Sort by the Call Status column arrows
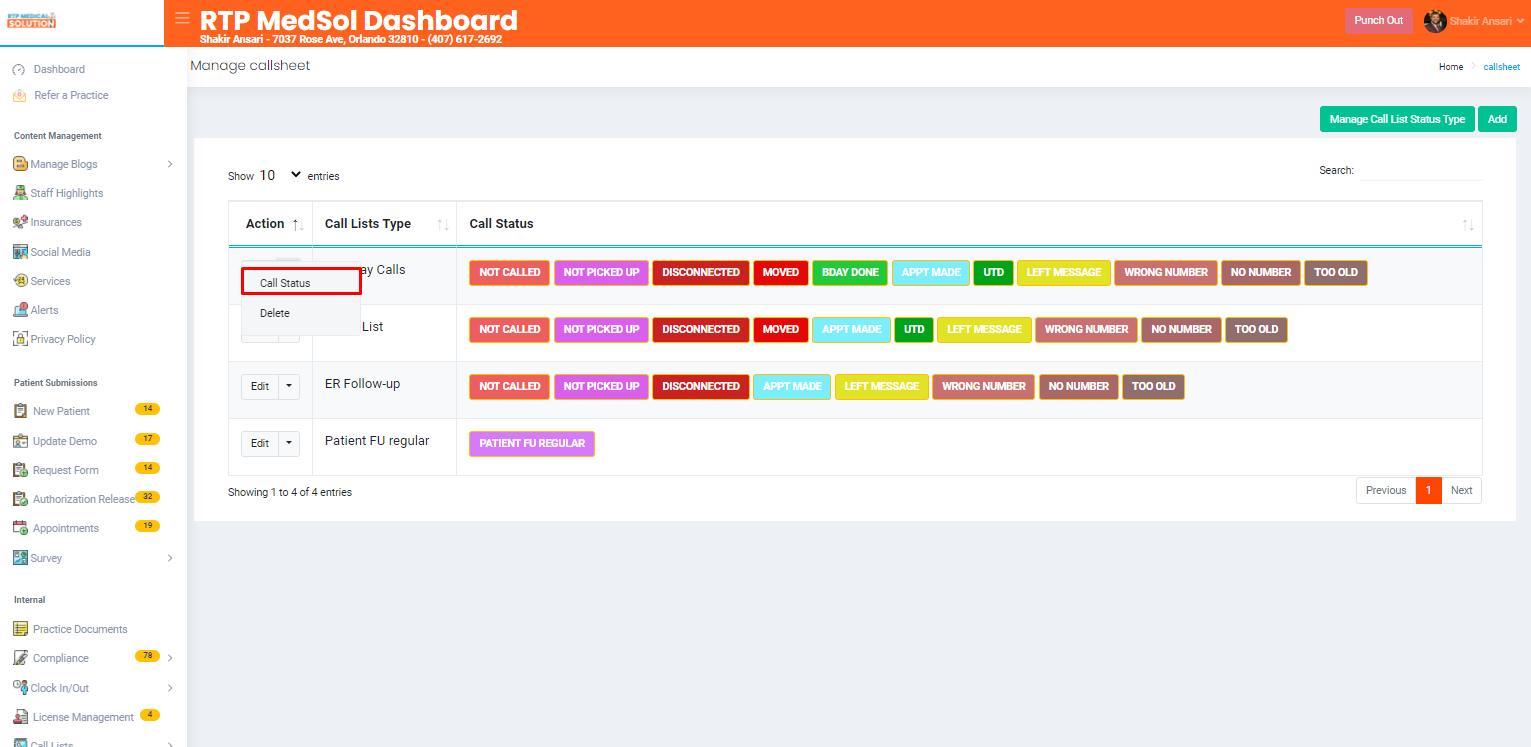This screenshot has width=1531, height=747. click(x=1468, y=225)
